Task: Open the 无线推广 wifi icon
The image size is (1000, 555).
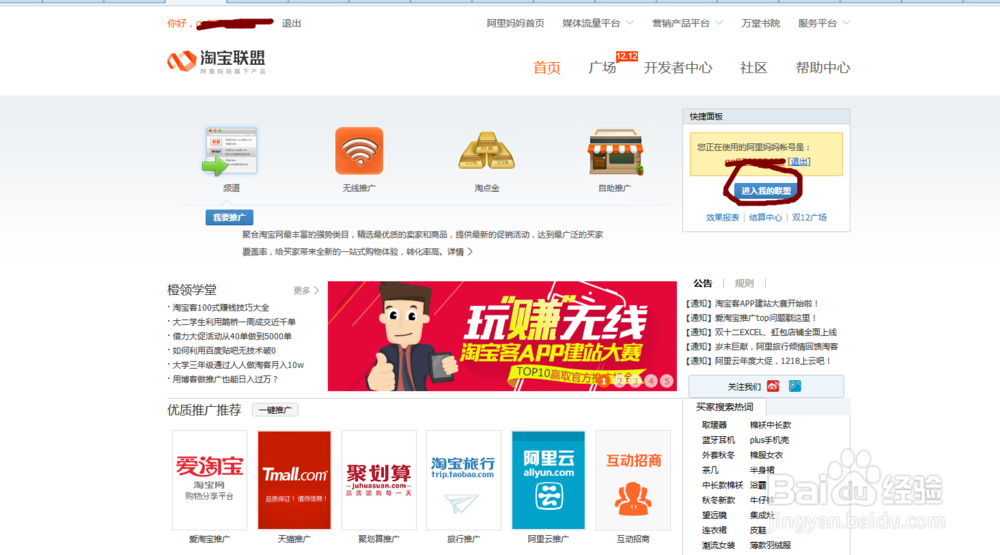Action: coord(359,151)
